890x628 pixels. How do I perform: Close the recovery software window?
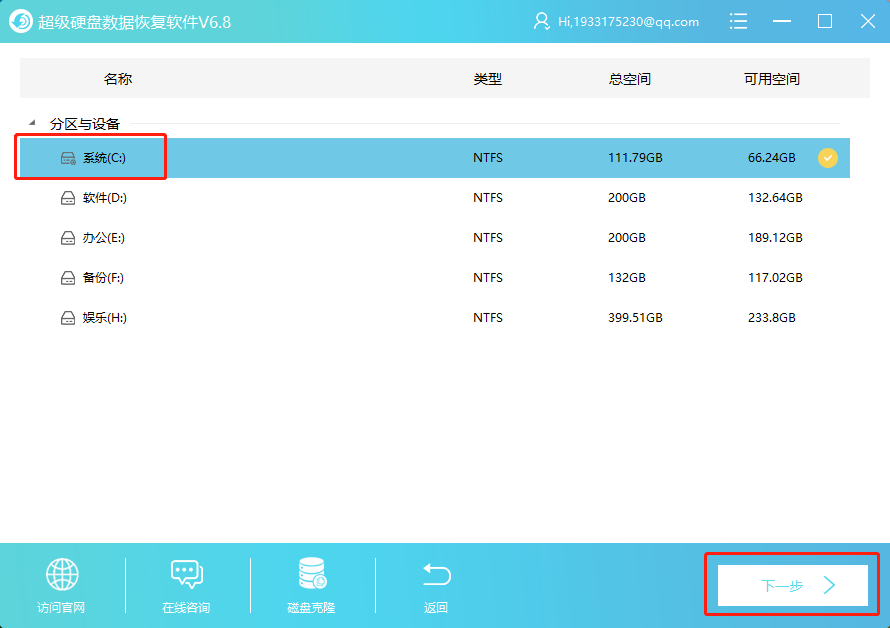tap(868, 22)
